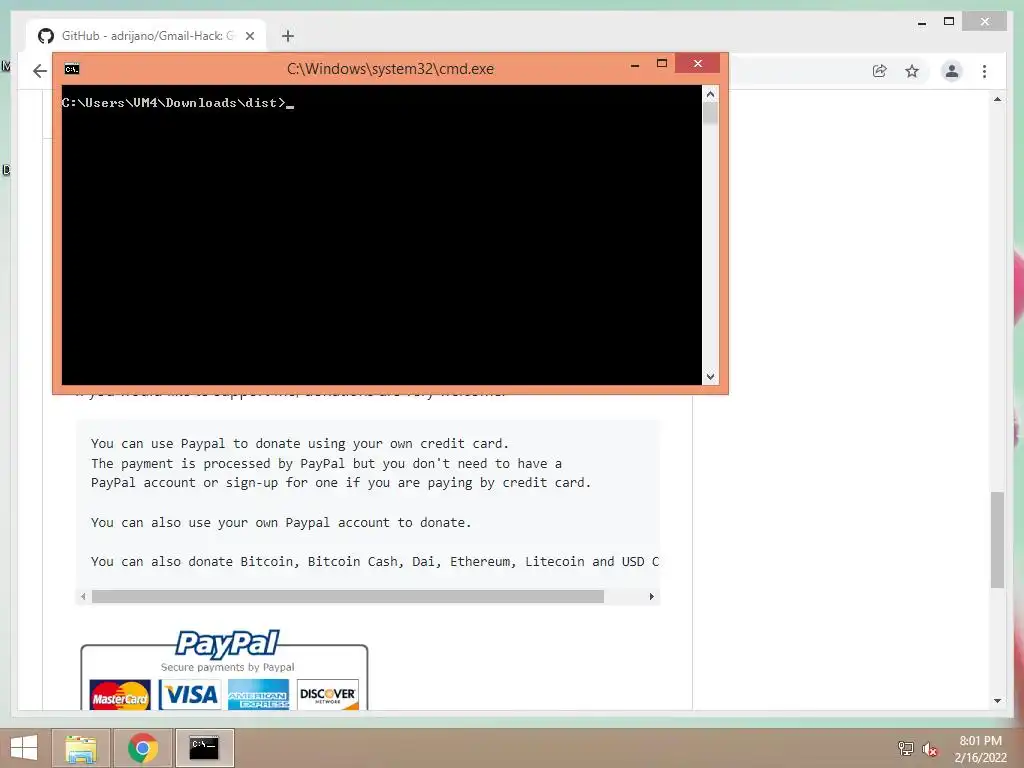Close the Chrome browser window
The width and height of the screenshot is (1024, 768).
tap(985, 22)
